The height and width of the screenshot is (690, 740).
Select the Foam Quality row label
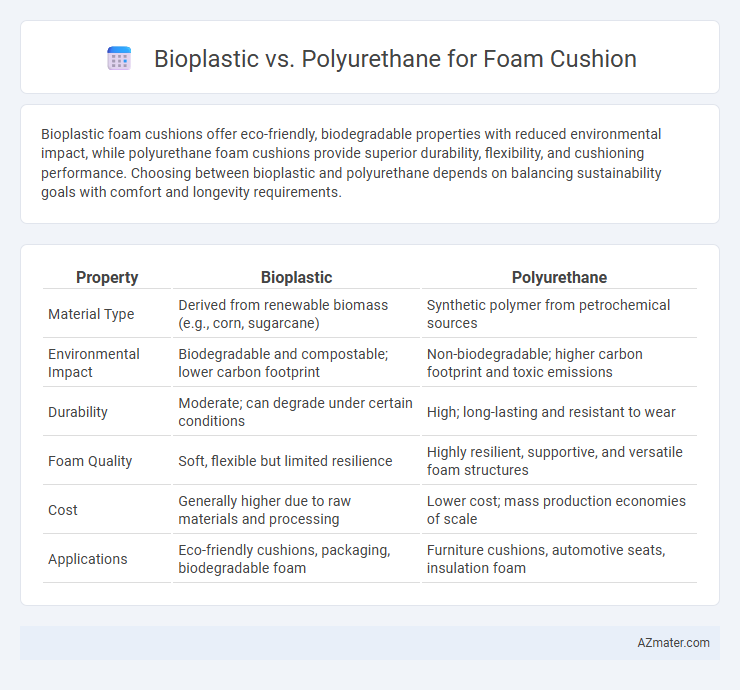click(x=90, y=461)
